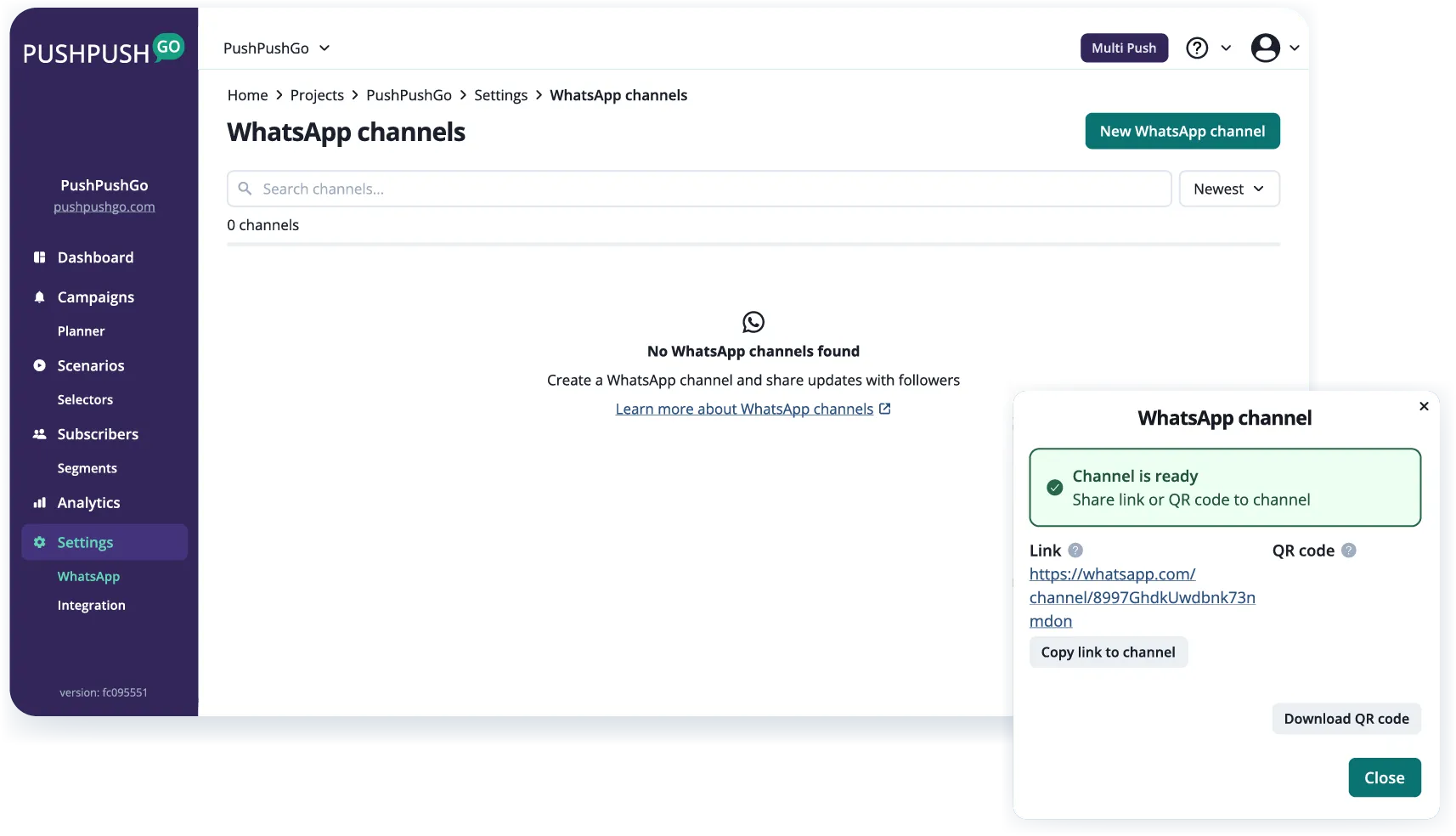Click the Settings gear icon
The height and width of the screenshot is (836, 1456).
point(39,542)
